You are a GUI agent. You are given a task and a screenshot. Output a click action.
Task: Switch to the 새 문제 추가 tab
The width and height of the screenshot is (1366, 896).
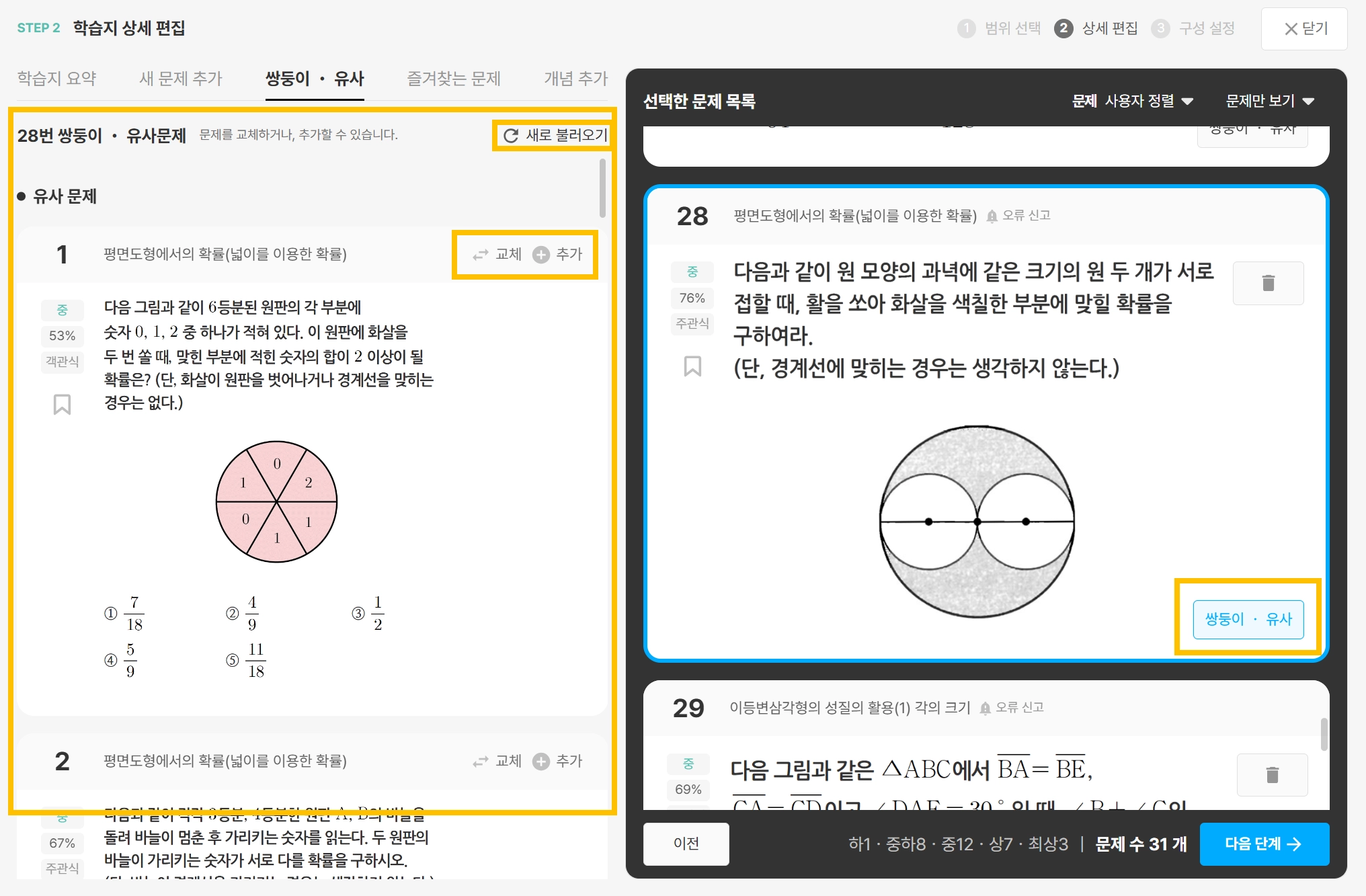coord(180,79)
